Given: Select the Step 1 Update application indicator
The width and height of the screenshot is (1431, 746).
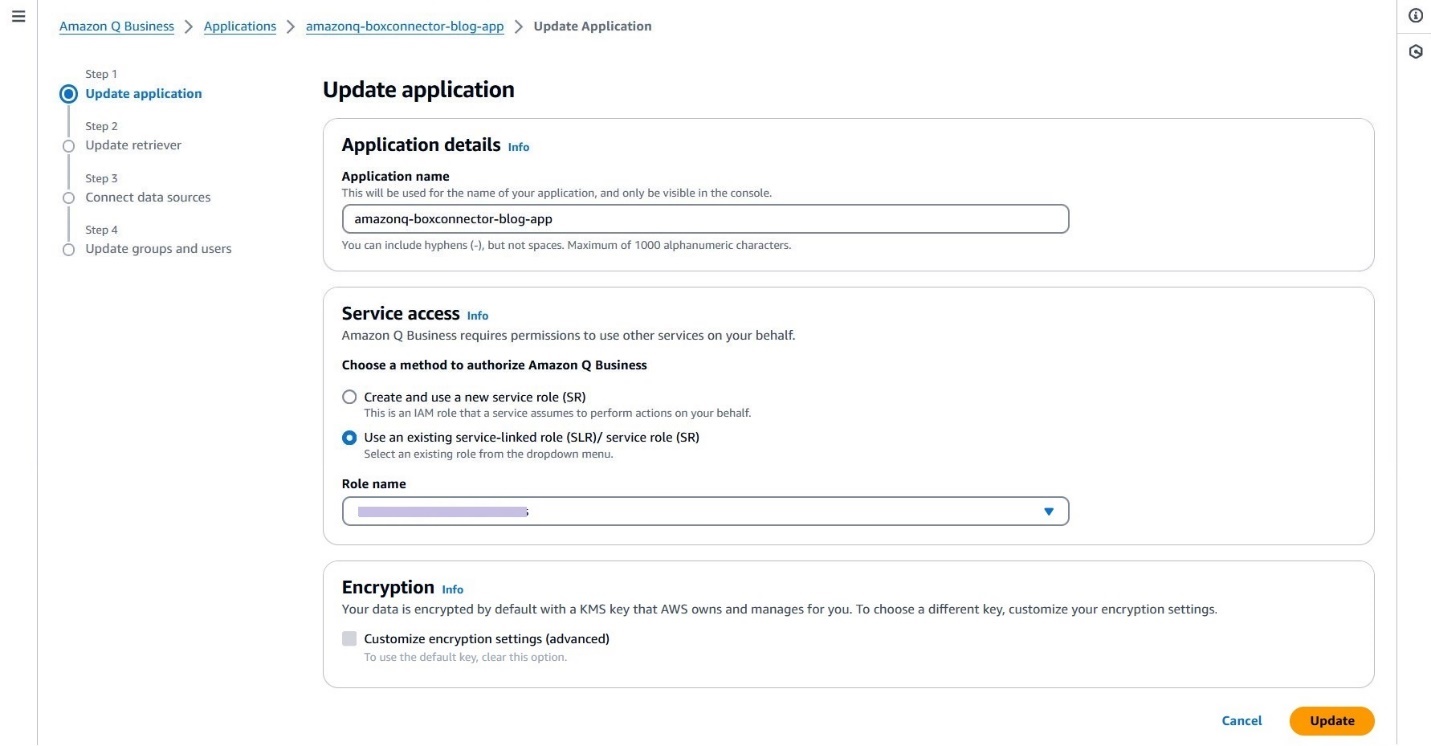Looking at the screenshot, I should [x=68, y=94].
